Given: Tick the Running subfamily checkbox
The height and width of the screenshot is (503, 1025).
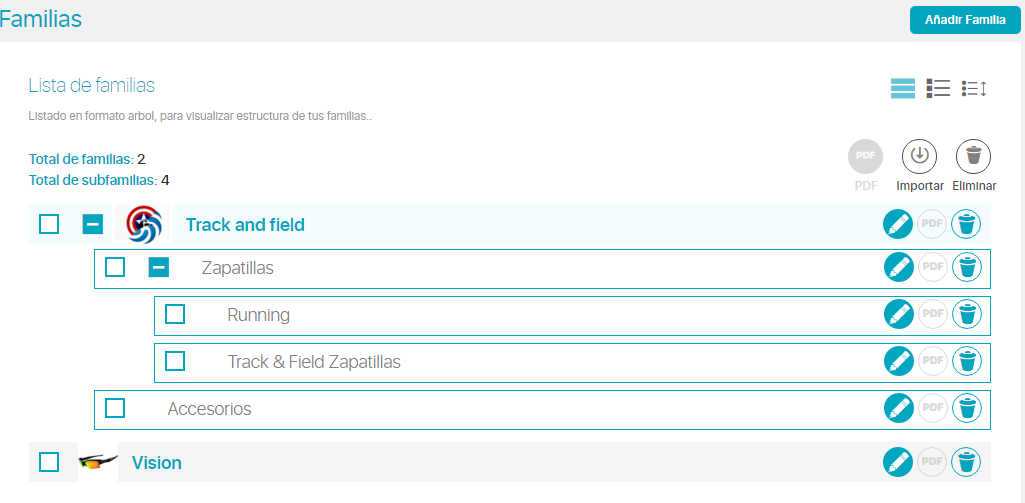Looking at the screenshot, I should pyautogui.click(x=175, y=314).
